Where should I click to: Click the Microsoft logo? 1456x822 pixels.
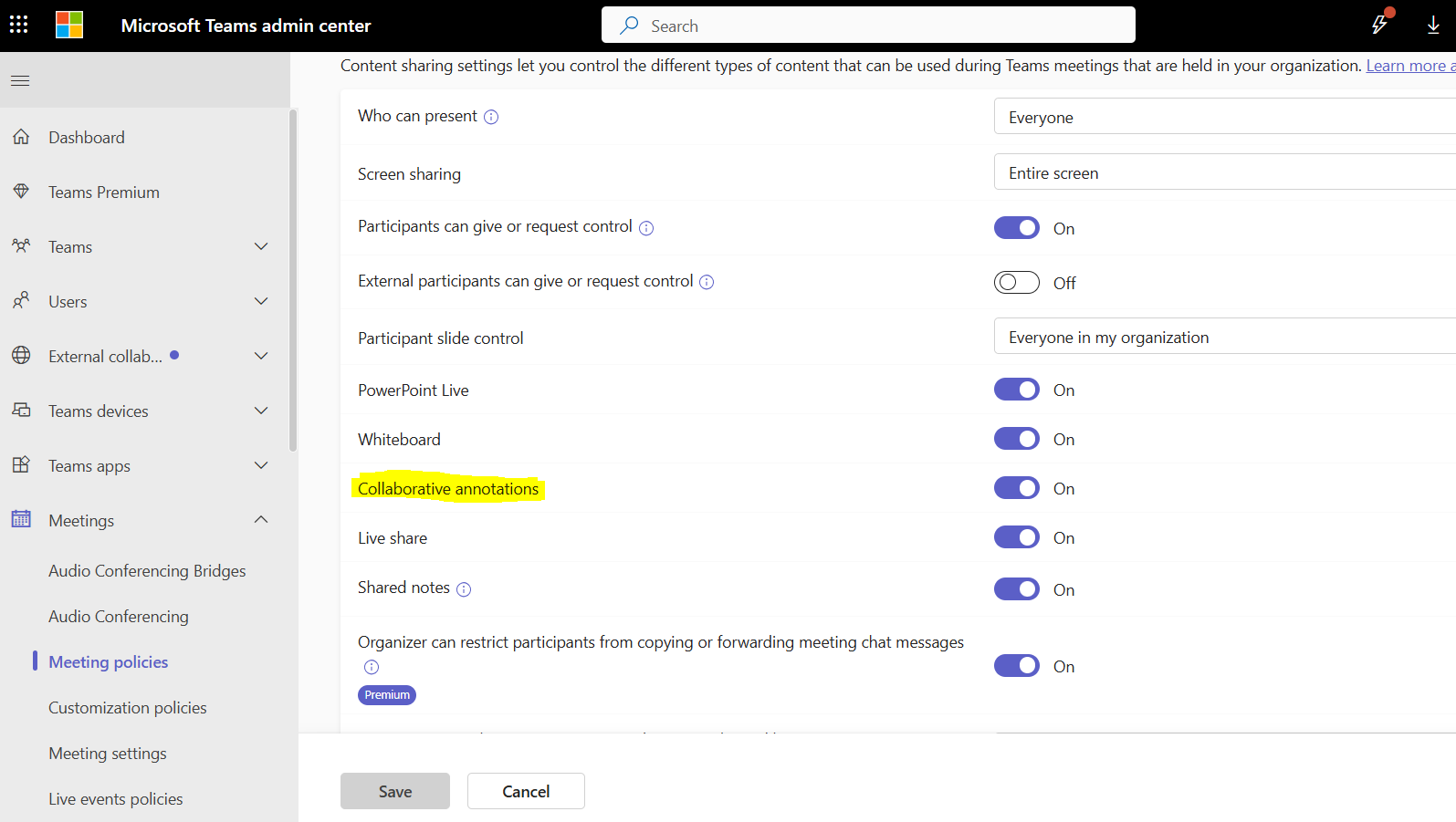[69, 25]
